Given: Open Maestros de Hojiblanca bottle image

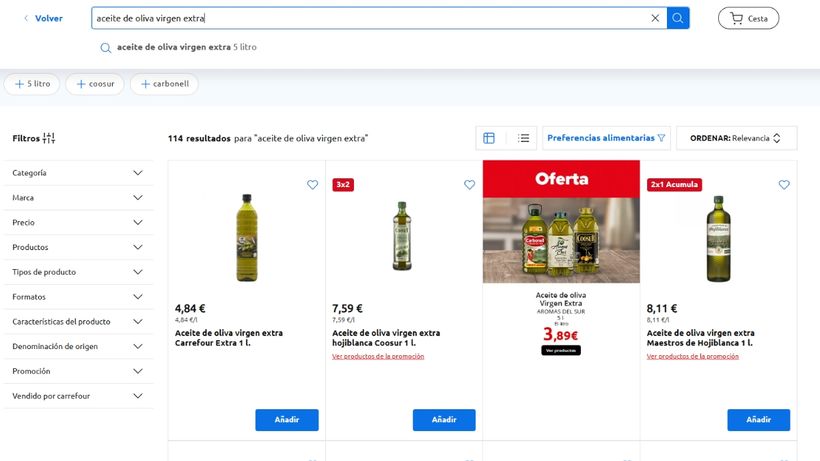Looking at the screenshot, I should click(x=719, y=239).
